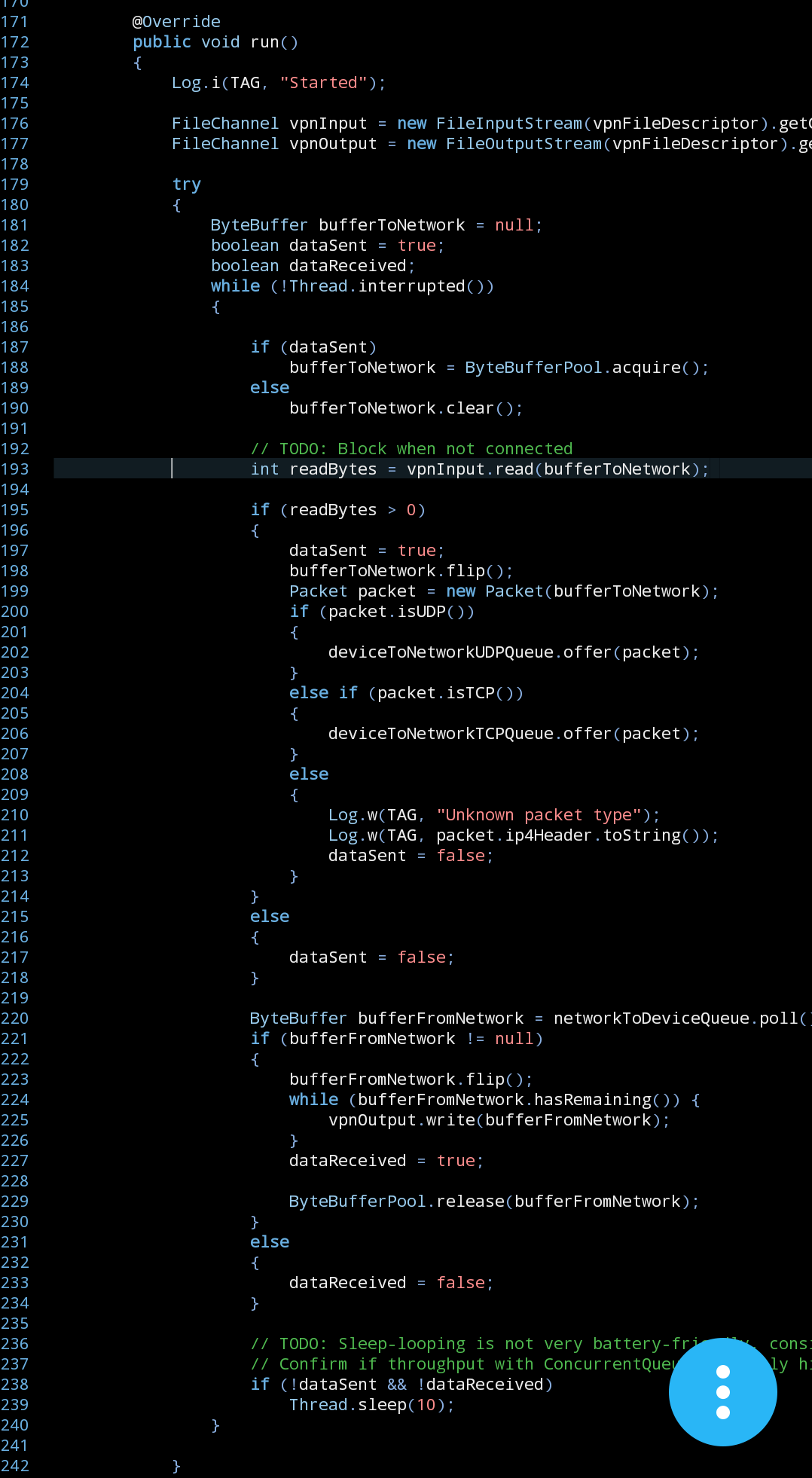
Task: Click the @Override annotation
Action: (x=176, y=22)
